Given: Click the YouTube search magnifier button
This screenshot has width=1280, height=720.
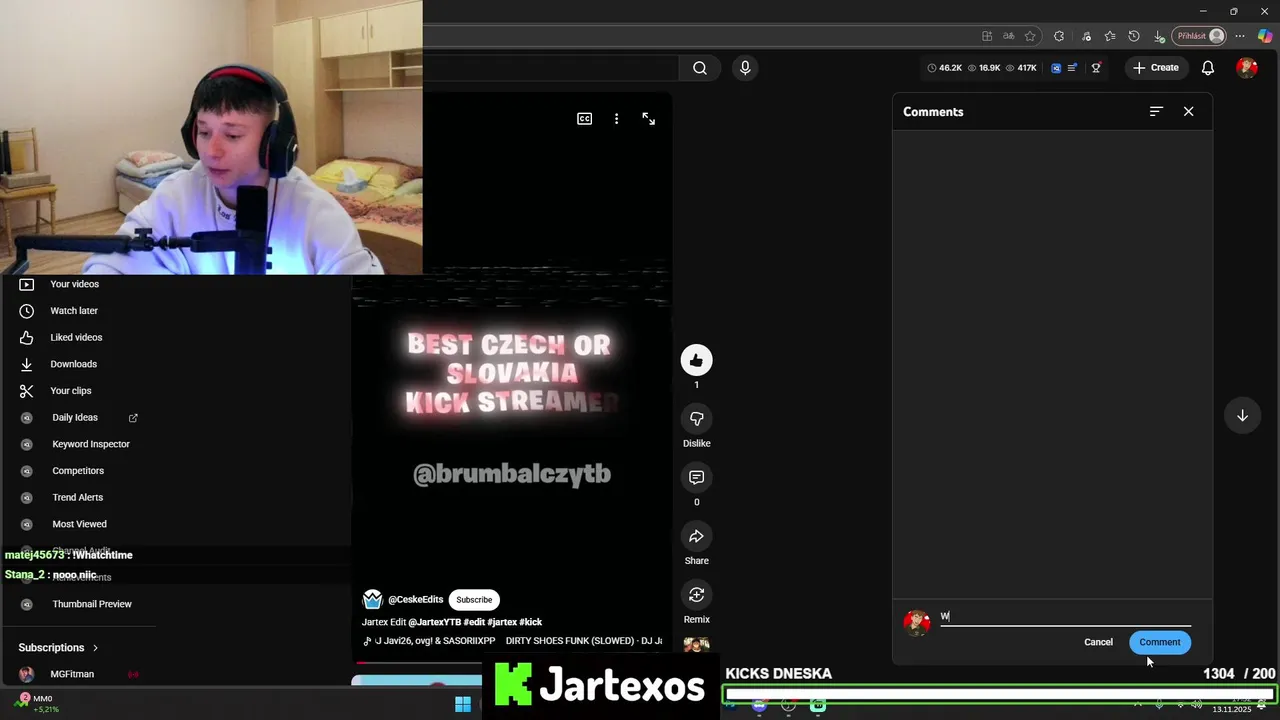Looking at the screenshot, I should (700, 68).
